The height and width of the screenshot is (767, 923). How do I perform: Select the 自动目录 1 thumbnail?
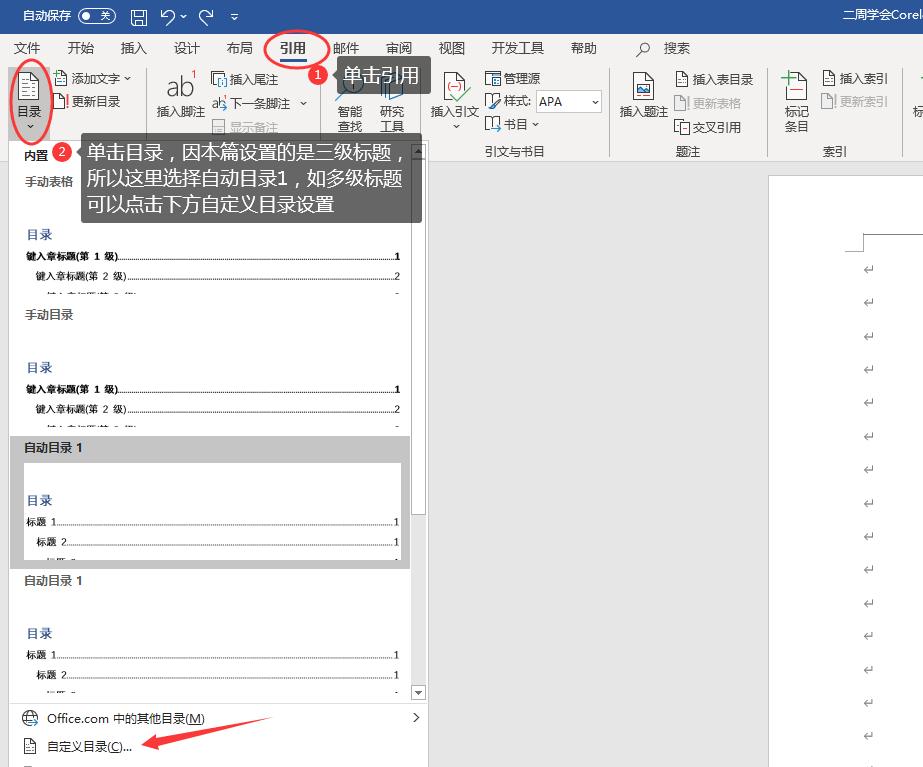pos(210,500)
